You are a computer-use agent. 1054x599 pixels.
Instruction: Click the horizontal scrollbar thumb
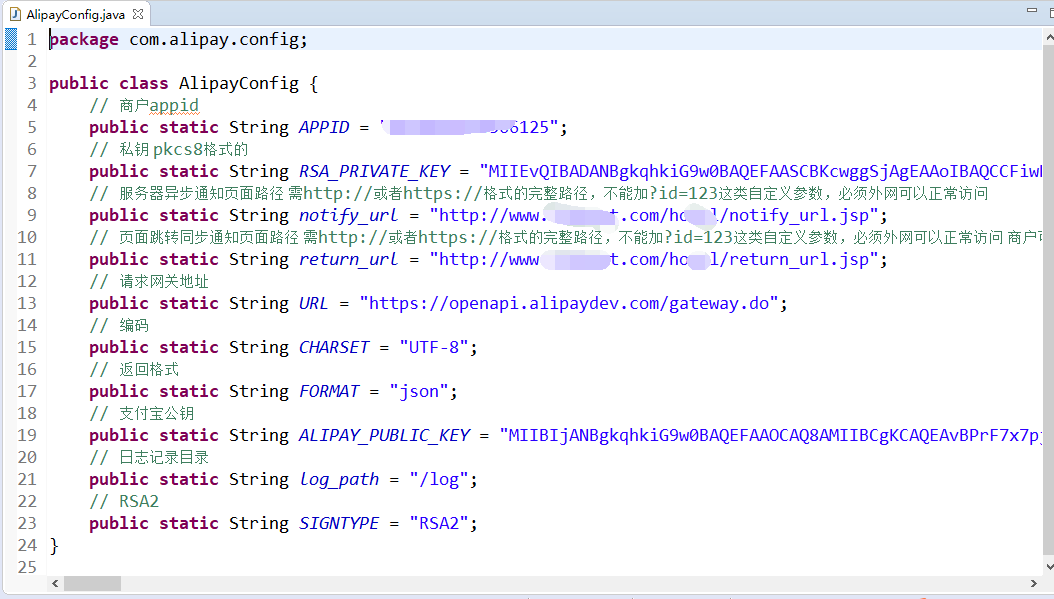coord(92,583)
